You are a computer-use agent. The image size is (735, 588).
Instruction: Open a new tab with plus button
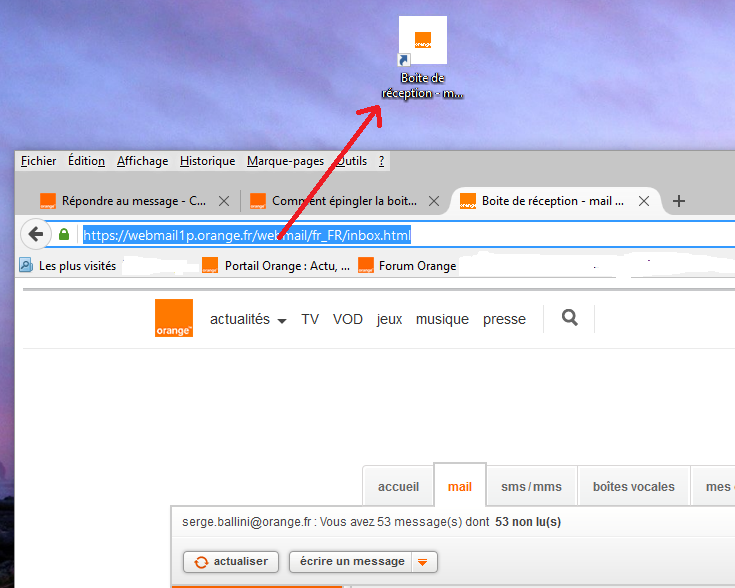pos(679,201)
